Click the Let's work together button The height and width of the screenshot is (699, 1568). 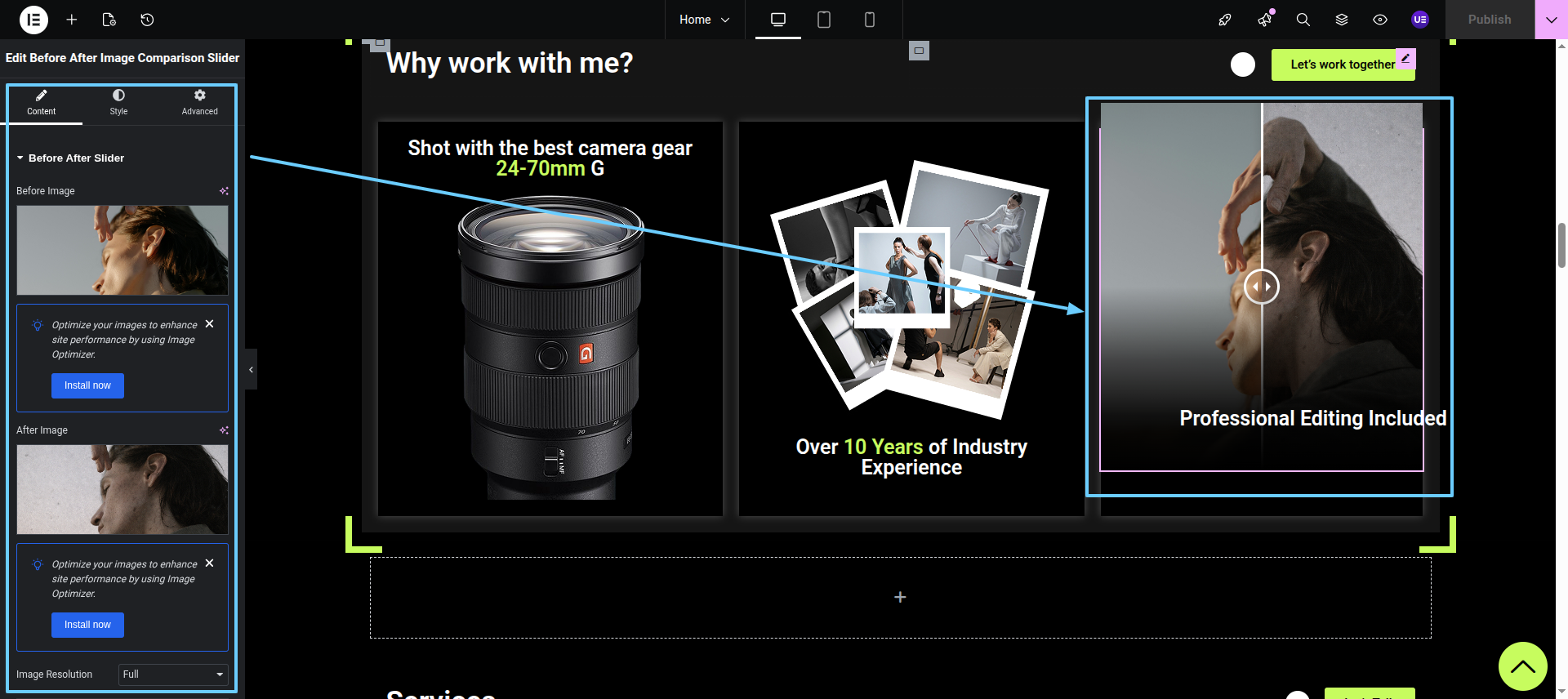pyautogui.click(x=1342, y=65)
